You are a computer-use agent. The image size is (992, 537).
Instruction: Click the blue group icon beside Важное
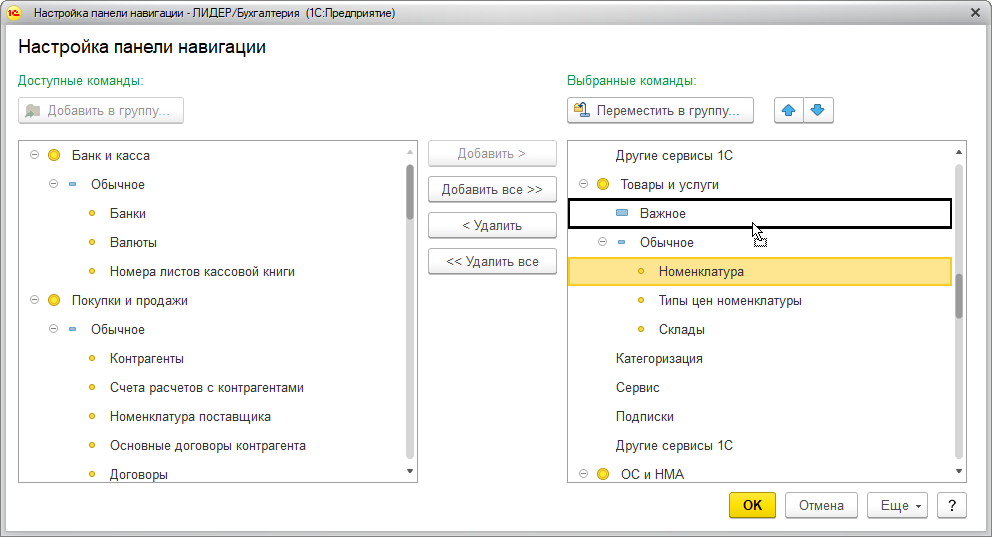pos(622,213)
